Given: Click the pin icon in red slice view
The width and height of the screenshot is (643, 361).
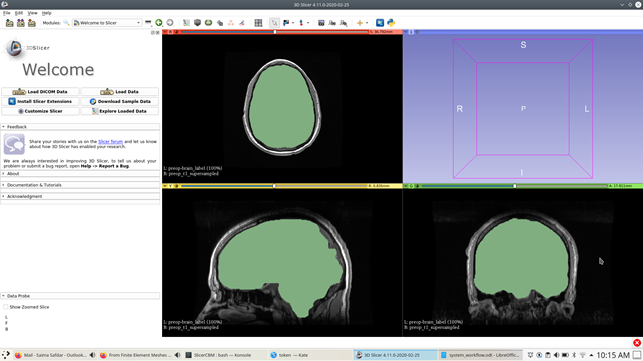Looking at the screenshot, I should [x=166, y=32].
